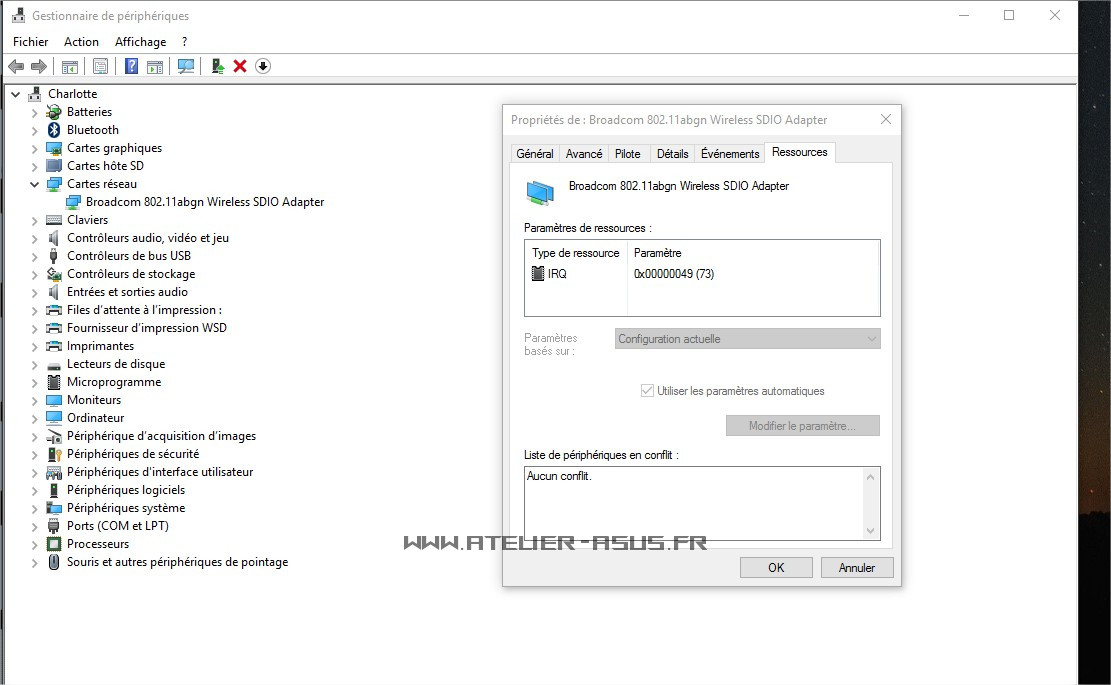
Task: Click the update driver toolbar icon
Action: (217, 66)
